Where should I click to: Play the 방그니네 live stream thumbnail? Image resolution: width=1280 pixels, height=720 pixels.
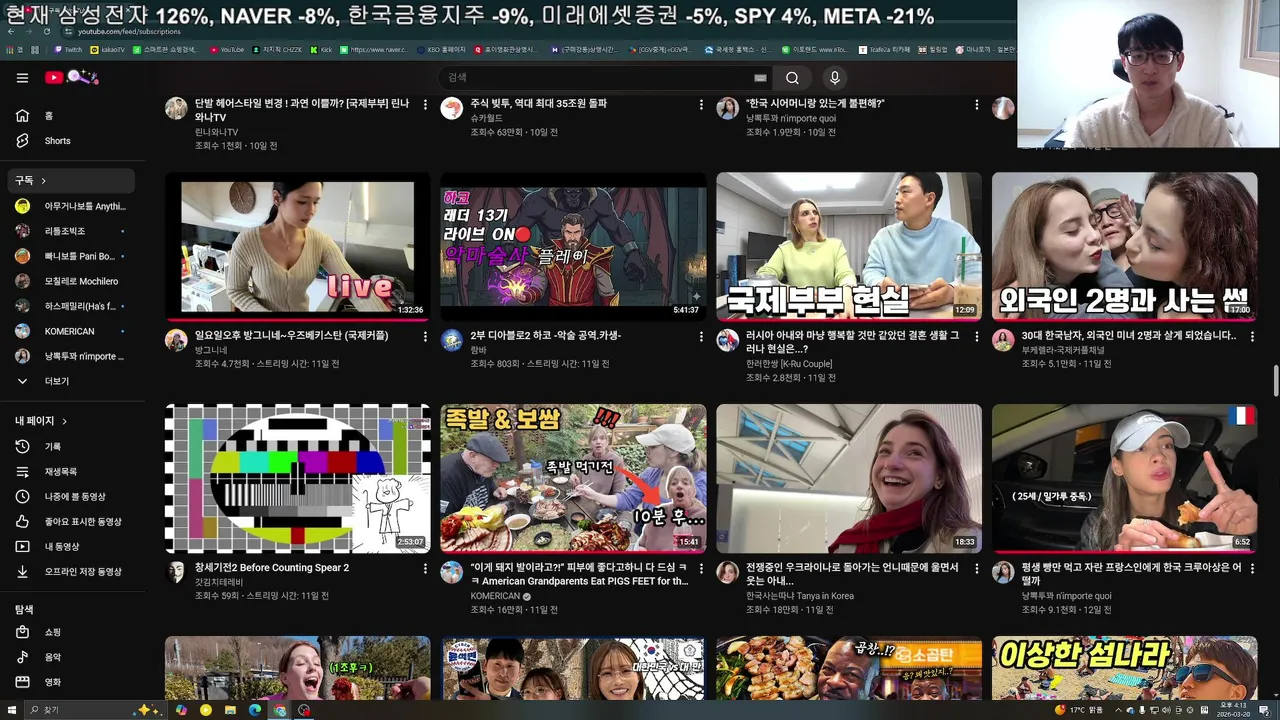(298, 247)
